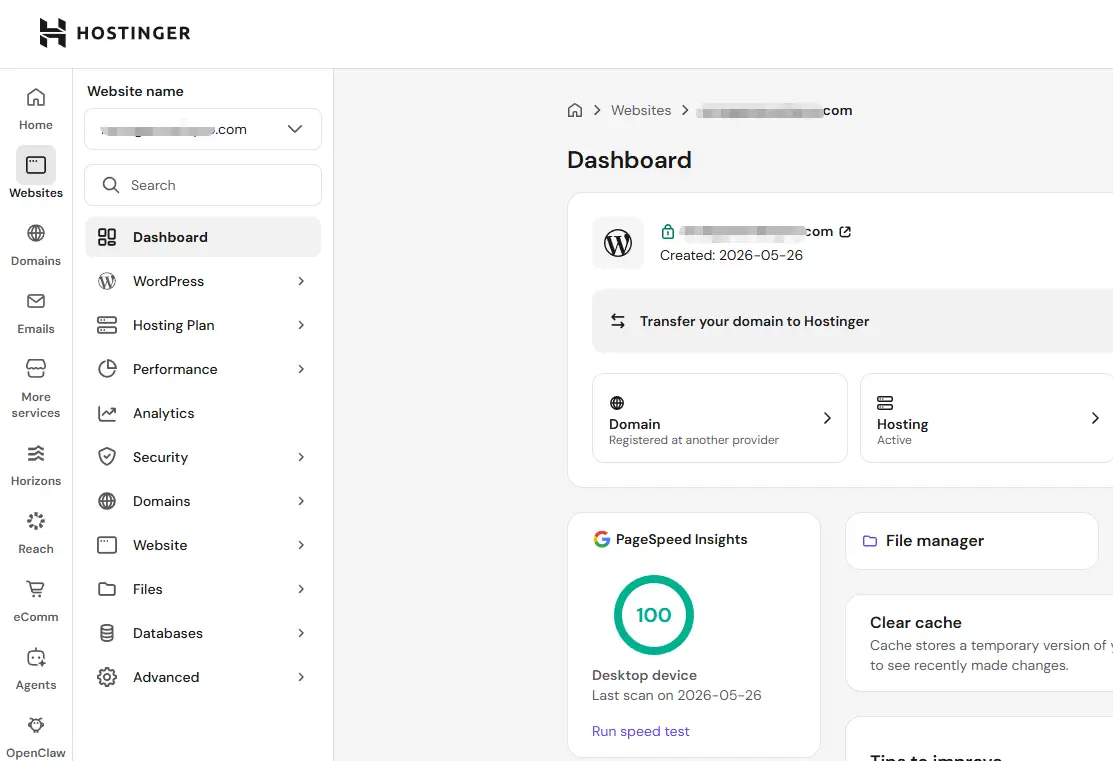
Task: Click the Databases cylinder icon
Action: [x=107, y=633]
